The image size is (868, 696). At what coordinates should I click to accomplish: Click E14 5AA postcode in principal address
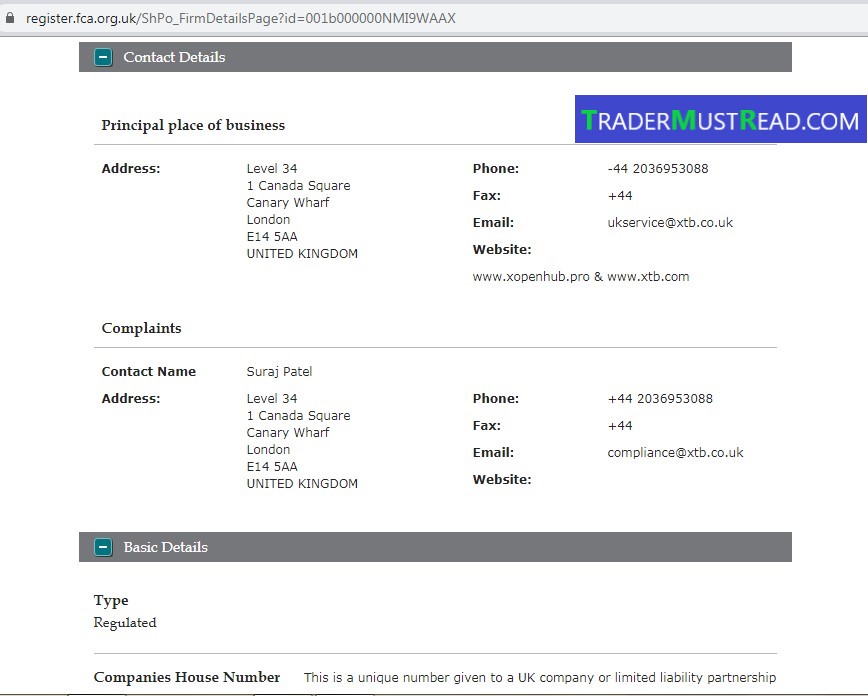click(x=272, y=236)
